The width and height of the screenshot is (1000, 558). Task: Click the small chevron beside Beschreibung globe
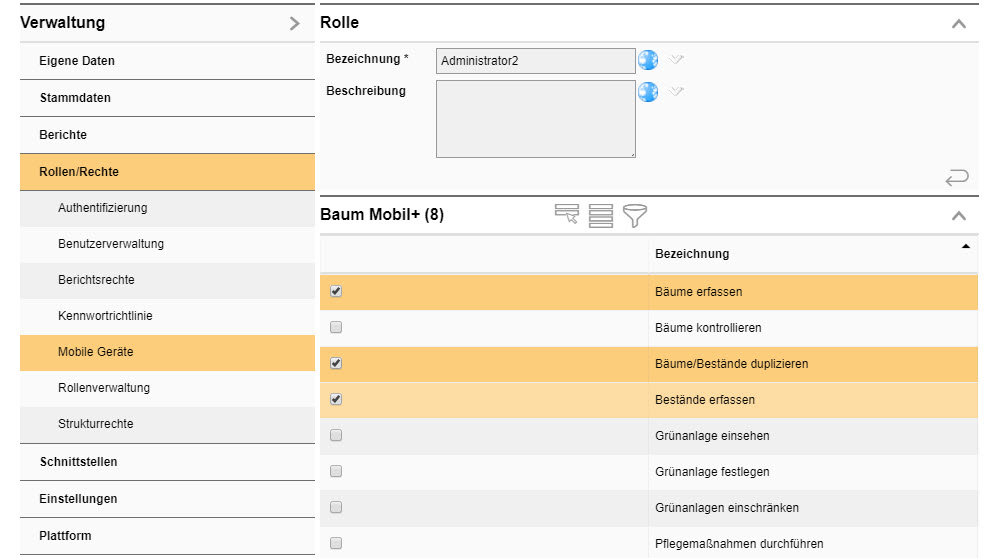[x=676, y=91]
